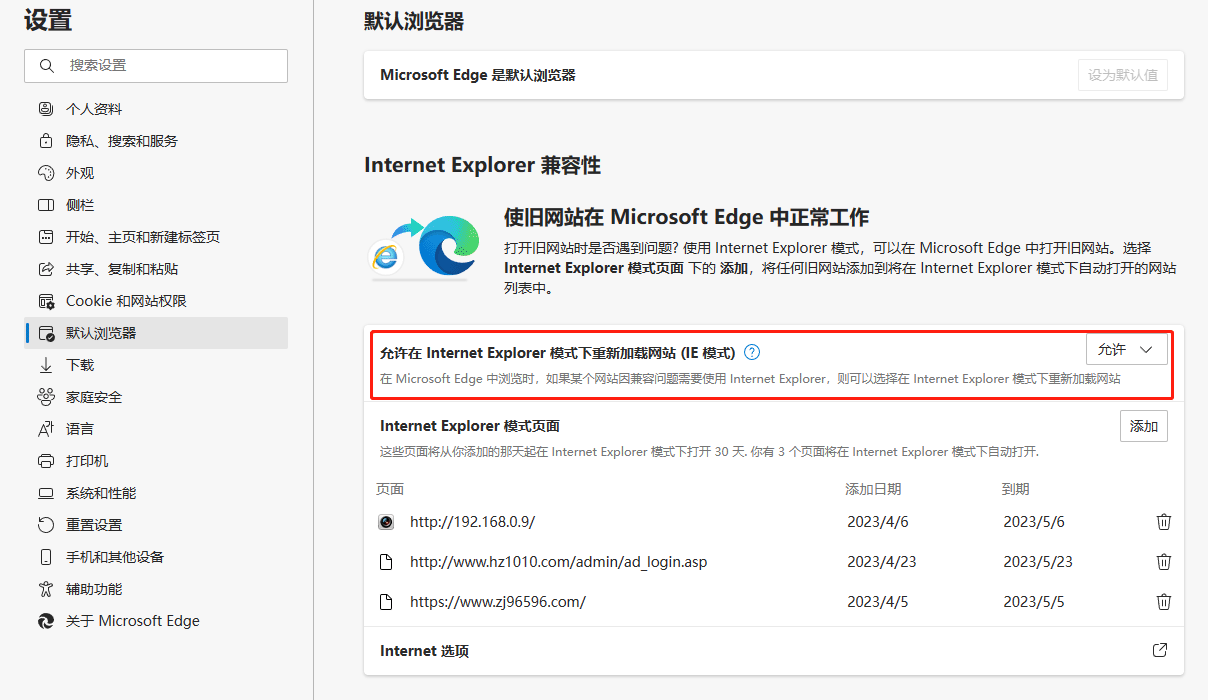
Task: Go to 家庭安全 settings
Action: (x=156, y=397)
